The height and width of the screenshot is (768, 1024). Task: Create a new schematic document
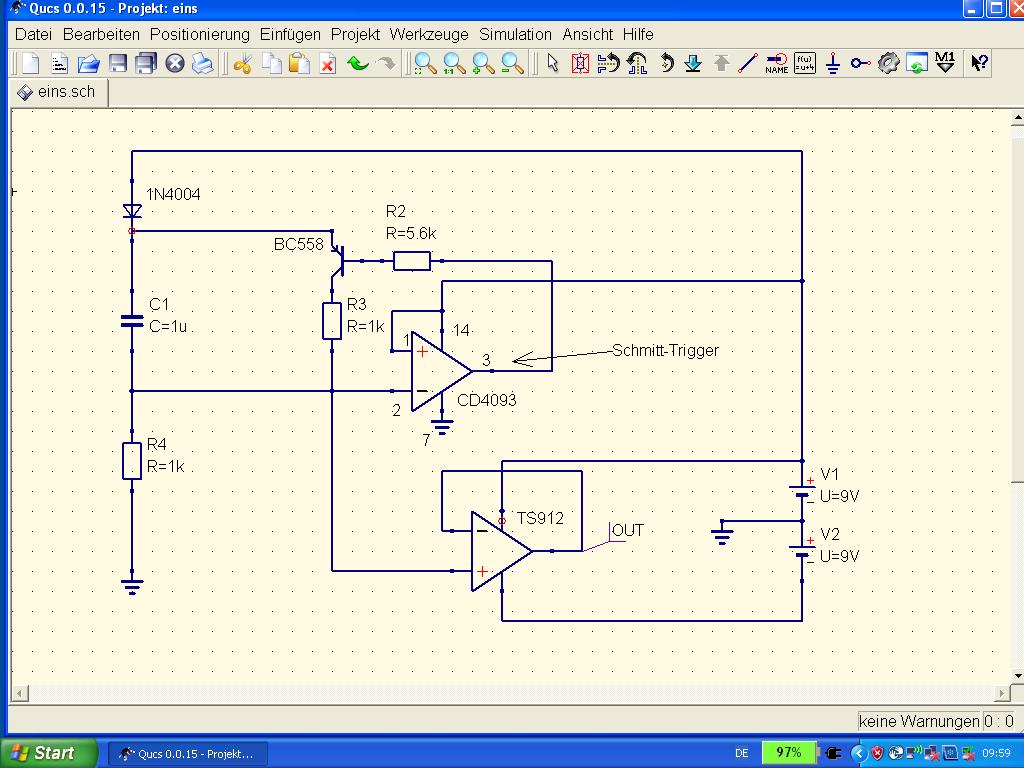point(31,63)
